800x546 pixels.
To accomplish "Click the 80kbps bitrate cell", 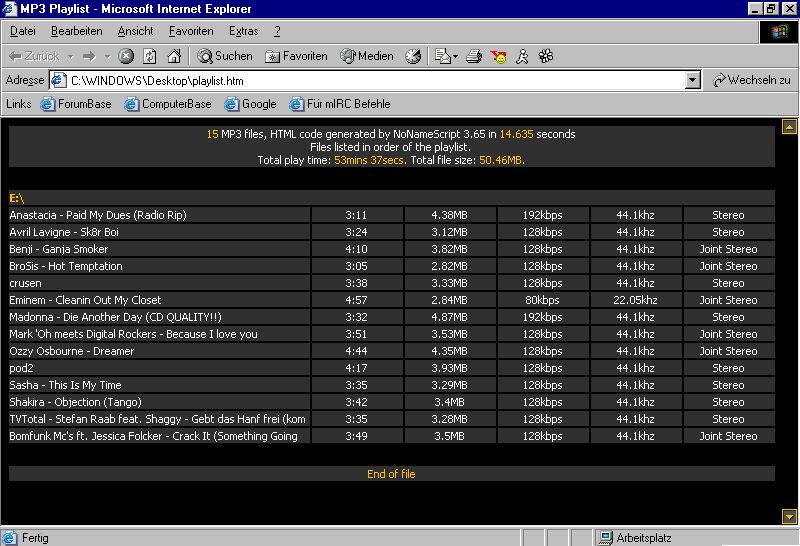I will pyautogui.click(x=542, y=300).
